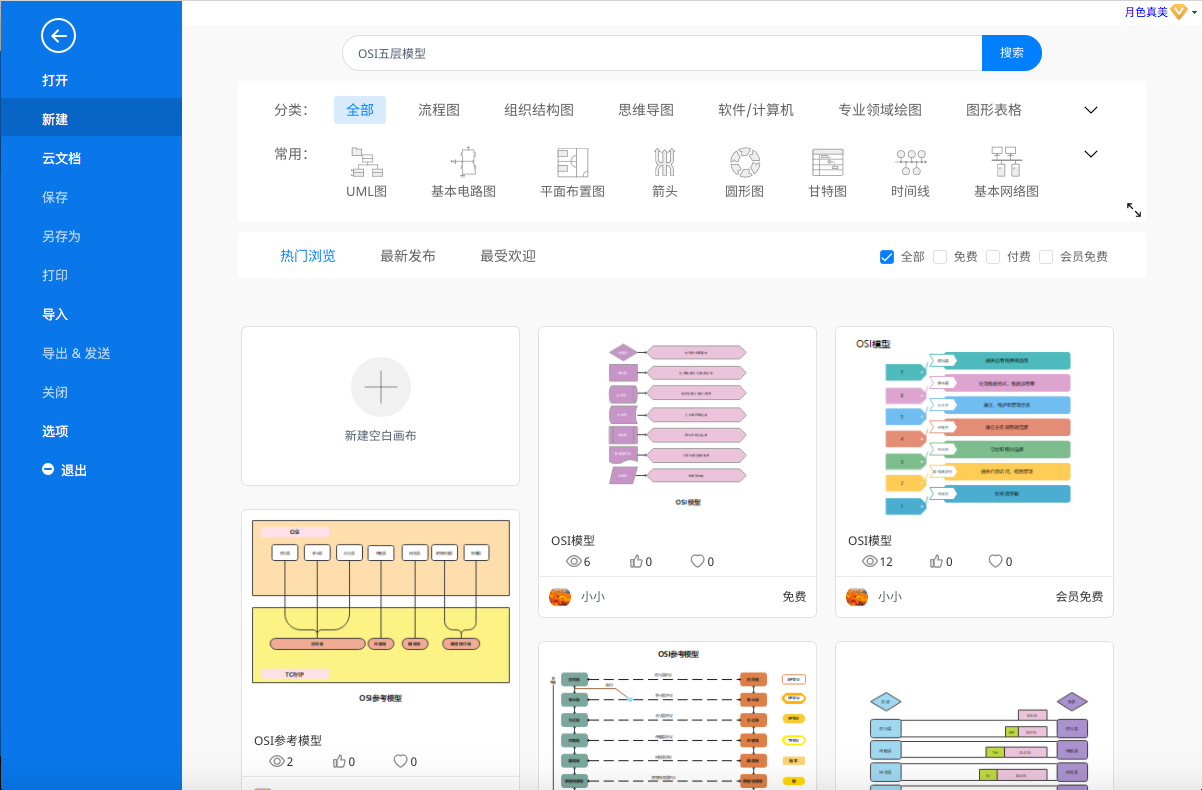
Task: Select 新建 in the sidebar
Action: point(91,119)
